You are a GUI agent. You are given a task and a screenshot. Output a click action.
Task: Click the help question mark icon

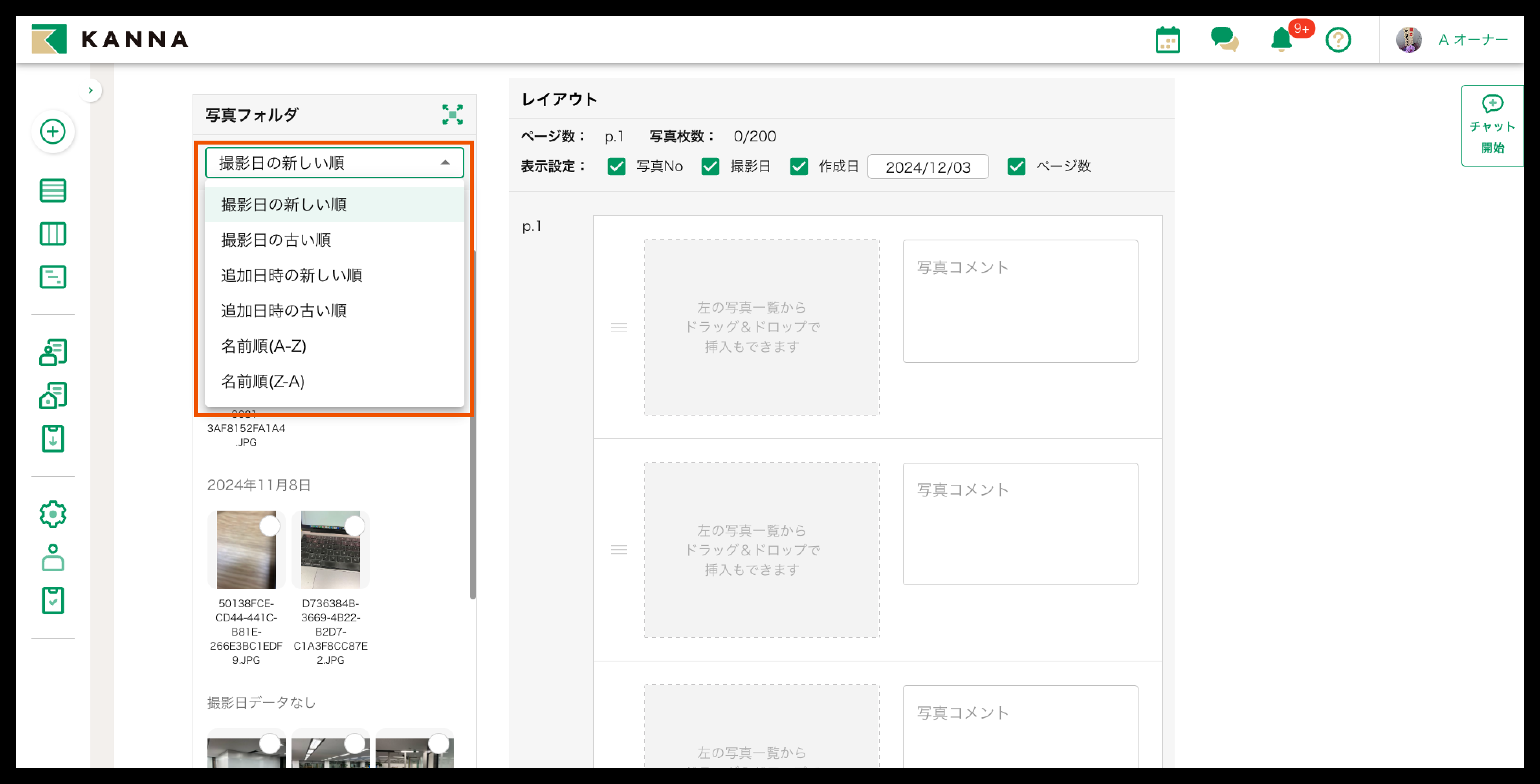pyautogui.click(x=1338, y=40)
